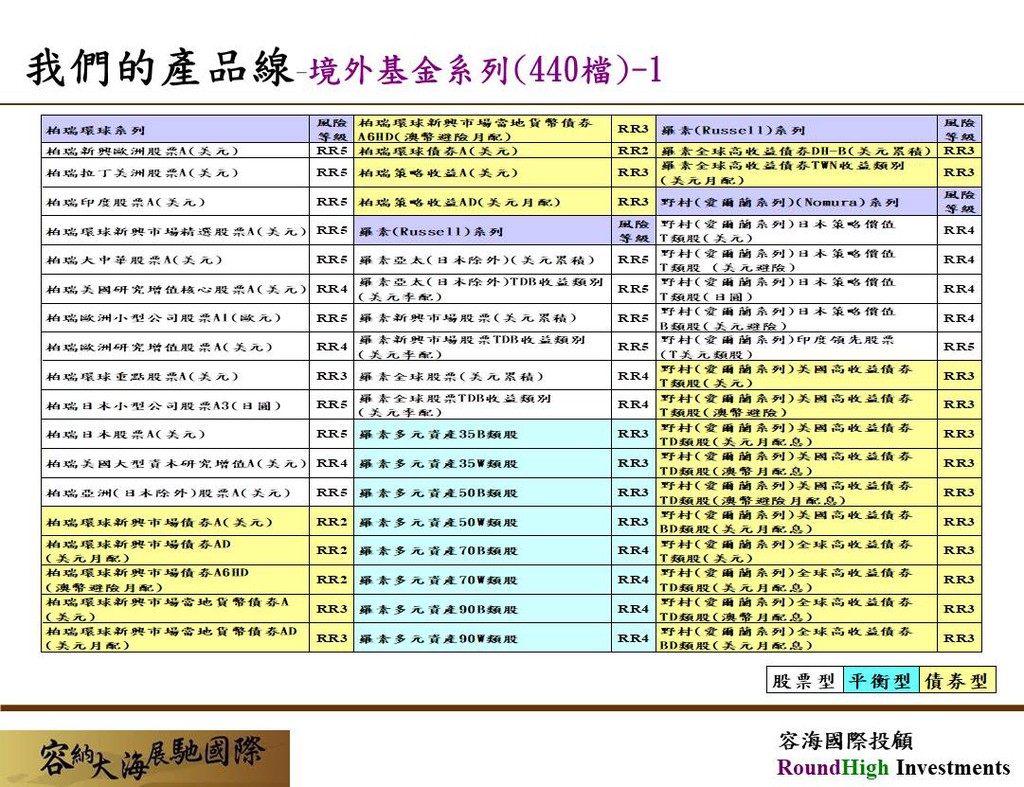Click the 野村印度領先股票 fund cell
This screenshot has width=1024, height=787.
coord(796,347)
